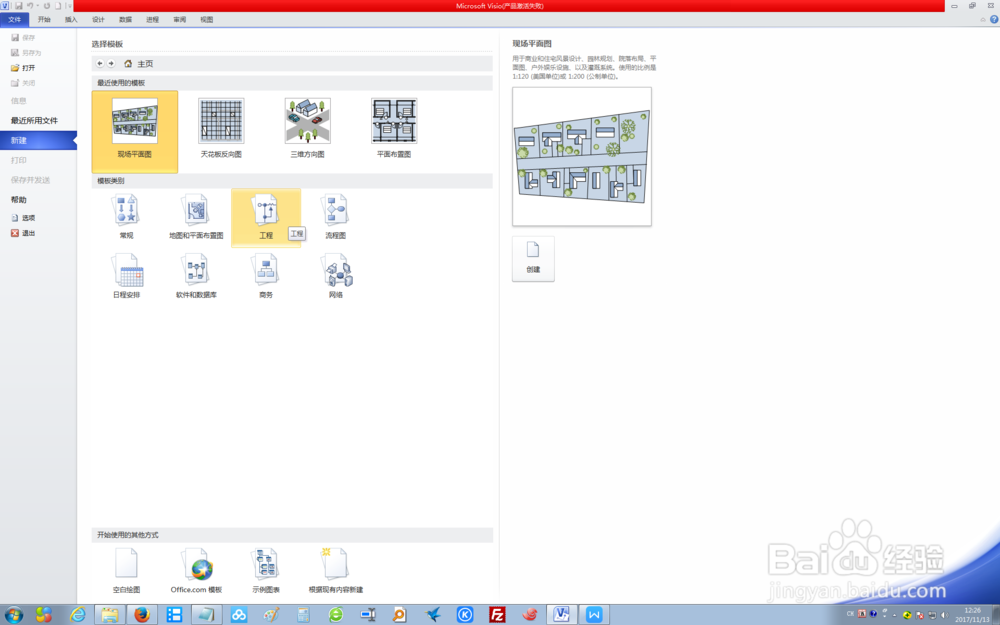Go to 主页 home in template path
Screen dimensions: 1000x625
pos(138,64)
